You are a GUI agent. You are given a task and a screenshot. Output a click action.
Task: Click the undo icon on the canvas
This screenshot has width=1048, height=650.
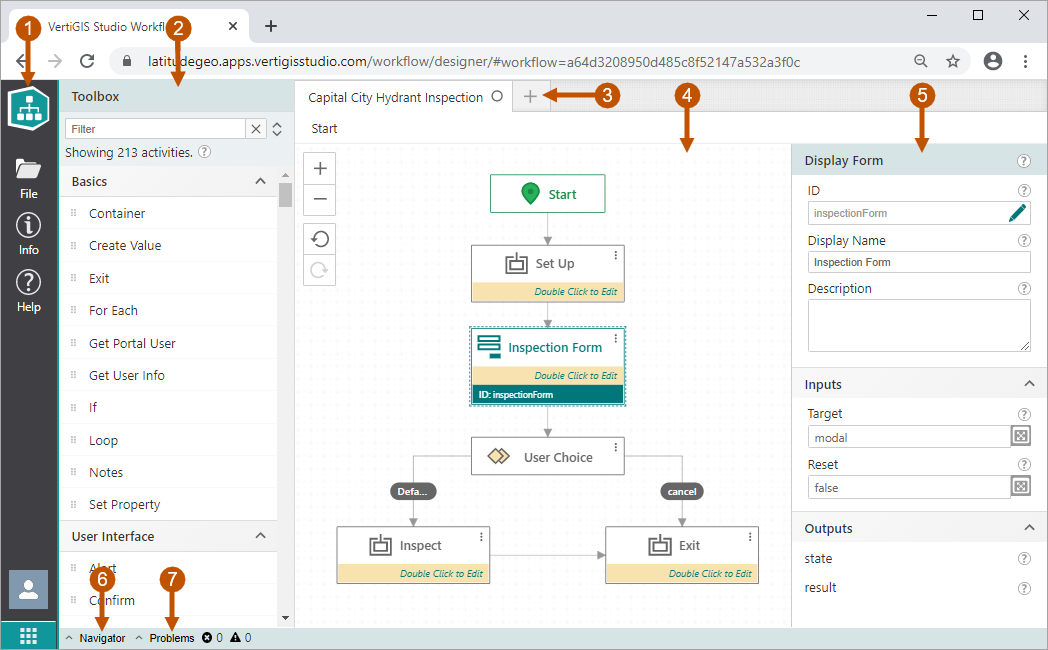tap(319, 239)
